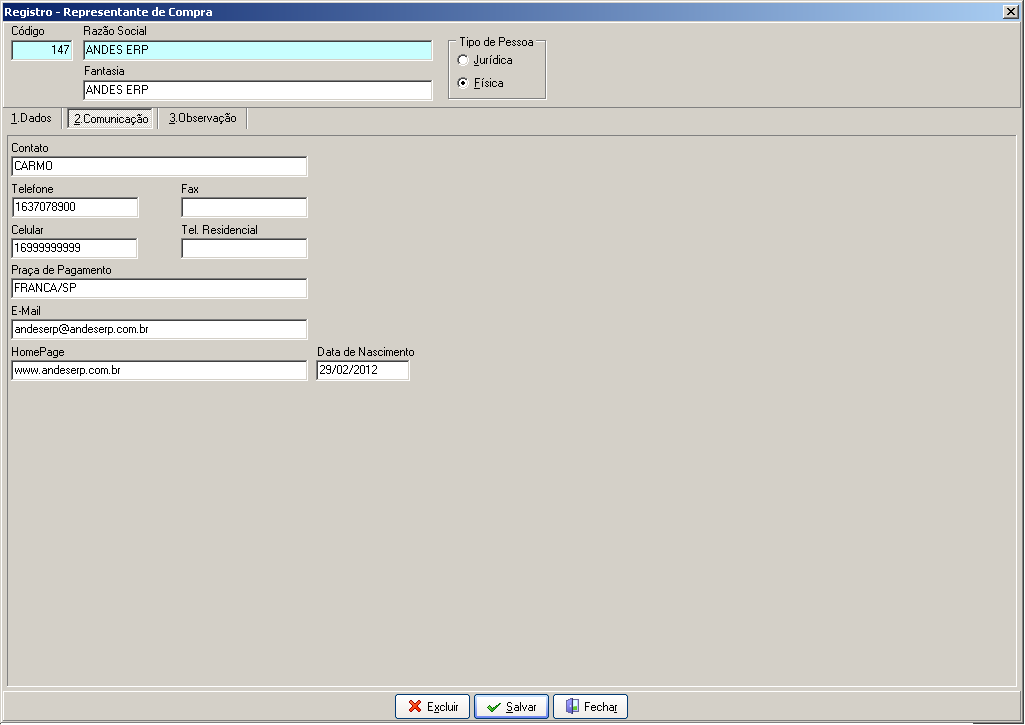The width and height of the screenshot is (1025, 725).
Task: Click the Data de Nascimento date field
Action: click(x=363, y=370)
